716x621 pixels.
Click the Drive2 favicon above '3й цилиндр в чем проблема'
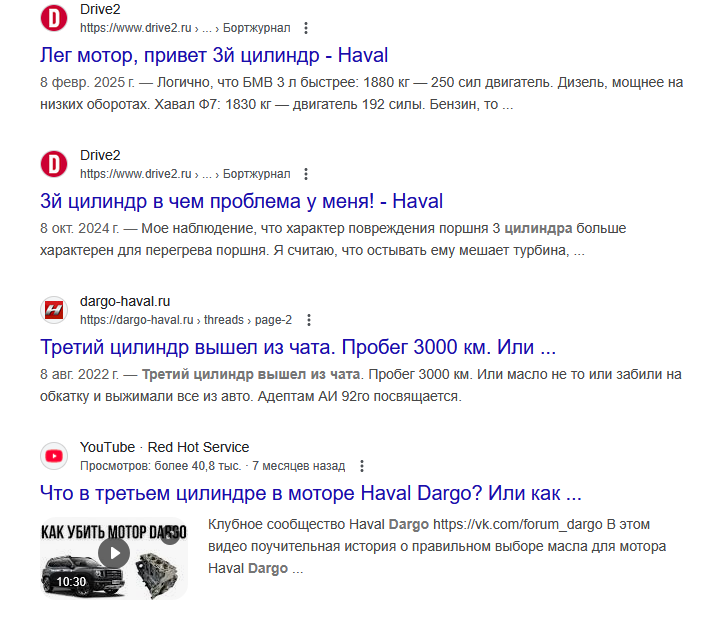pos(54,164)
